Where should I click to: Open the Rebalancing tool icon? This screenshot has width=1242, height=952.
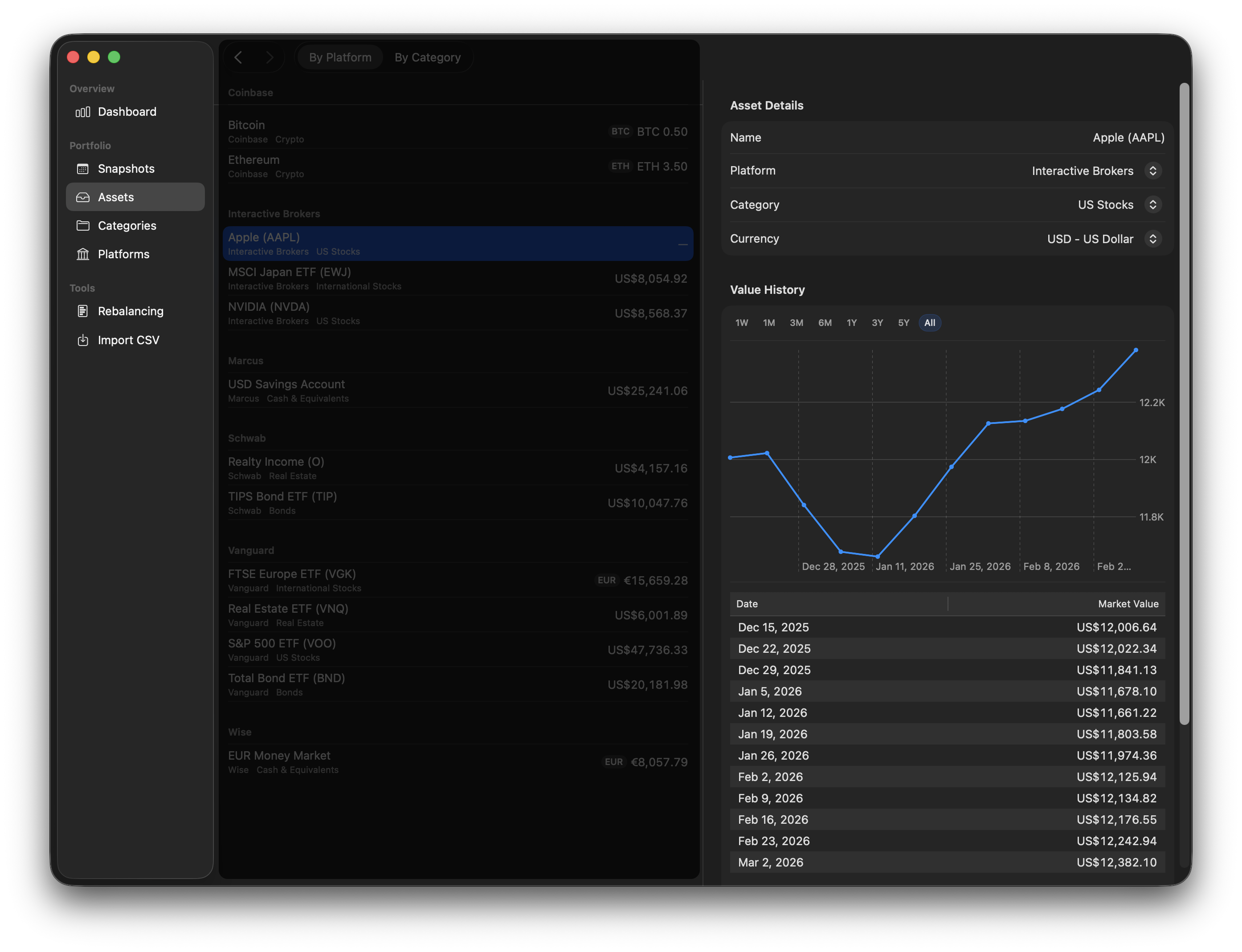pyautogui.click(x=83, y=310)
